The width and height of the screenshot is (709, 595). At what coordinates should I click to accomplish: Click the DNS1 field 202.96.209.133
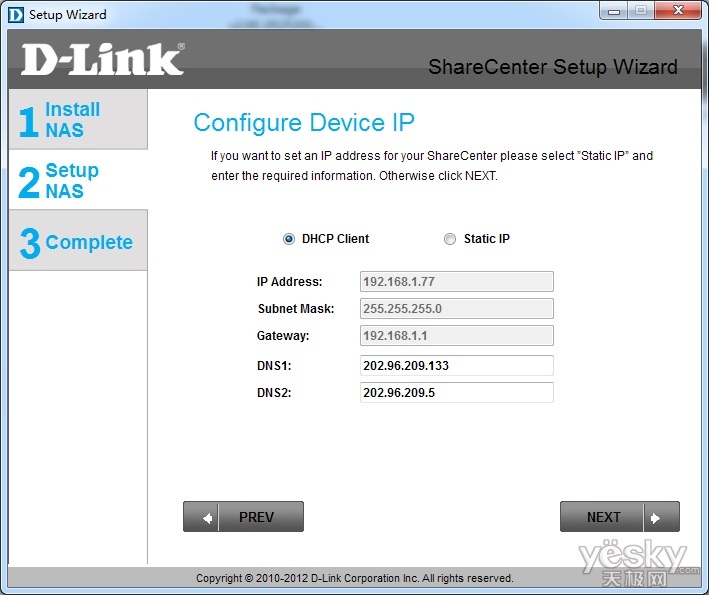pos(457,365)
